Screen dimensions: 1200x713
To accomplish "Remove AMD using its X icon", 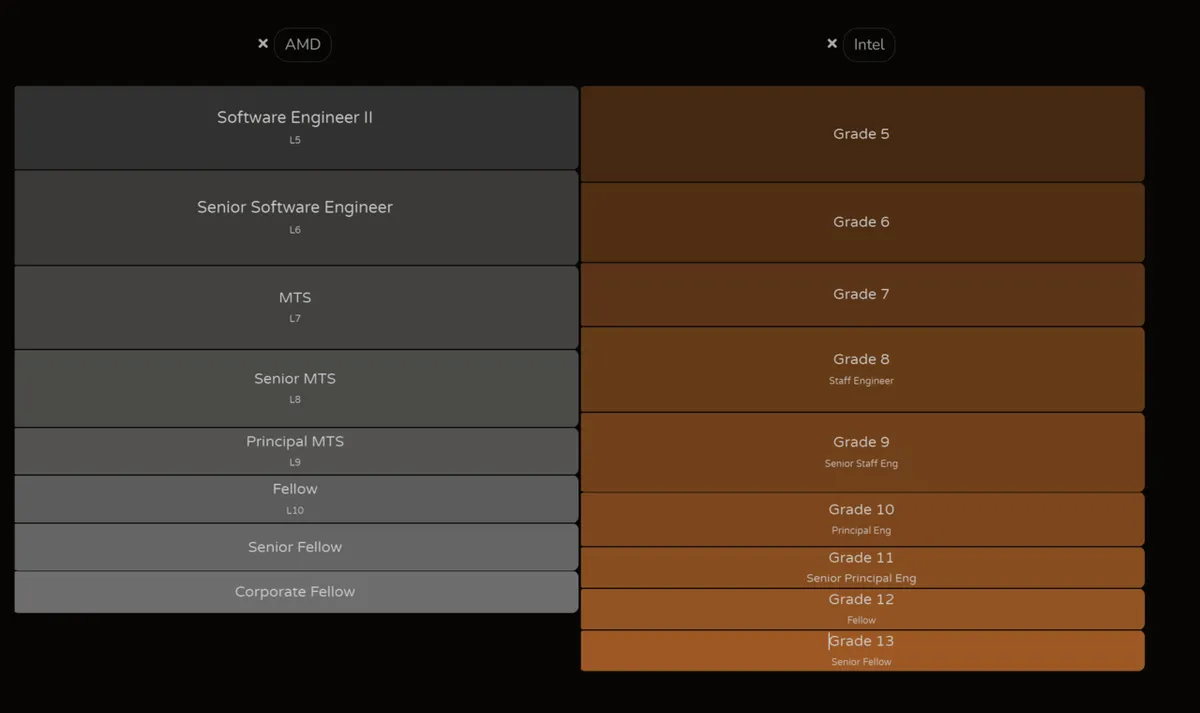I will coord(263,44).
